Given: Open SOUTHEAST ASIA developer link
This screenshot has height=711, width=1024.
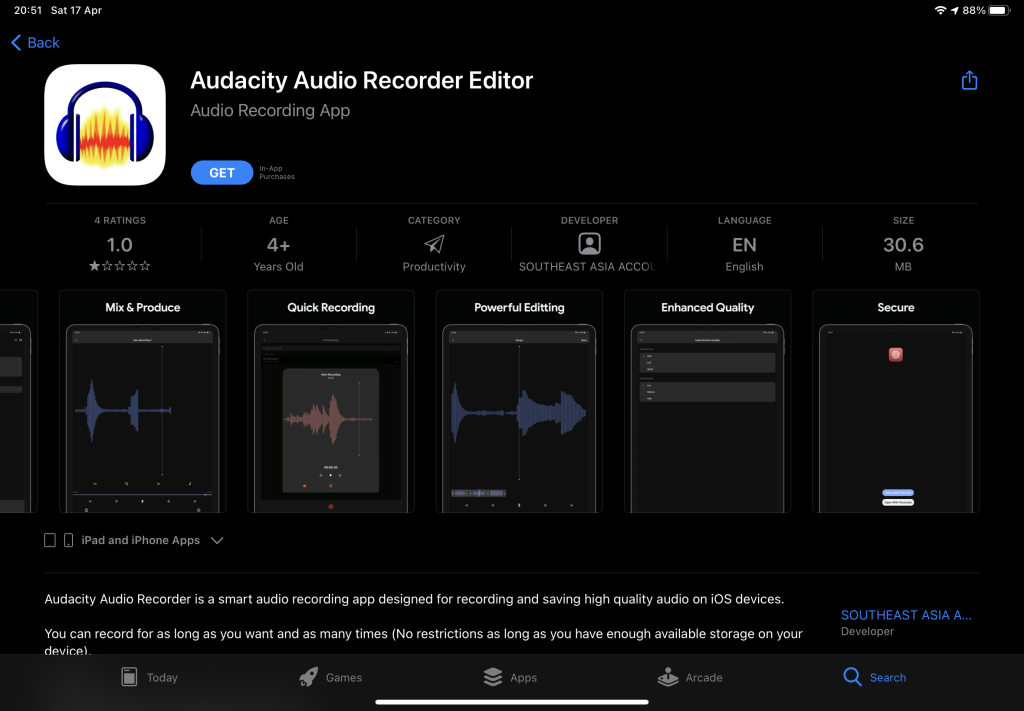Looking at the screenshot, I should click(906, 615).
